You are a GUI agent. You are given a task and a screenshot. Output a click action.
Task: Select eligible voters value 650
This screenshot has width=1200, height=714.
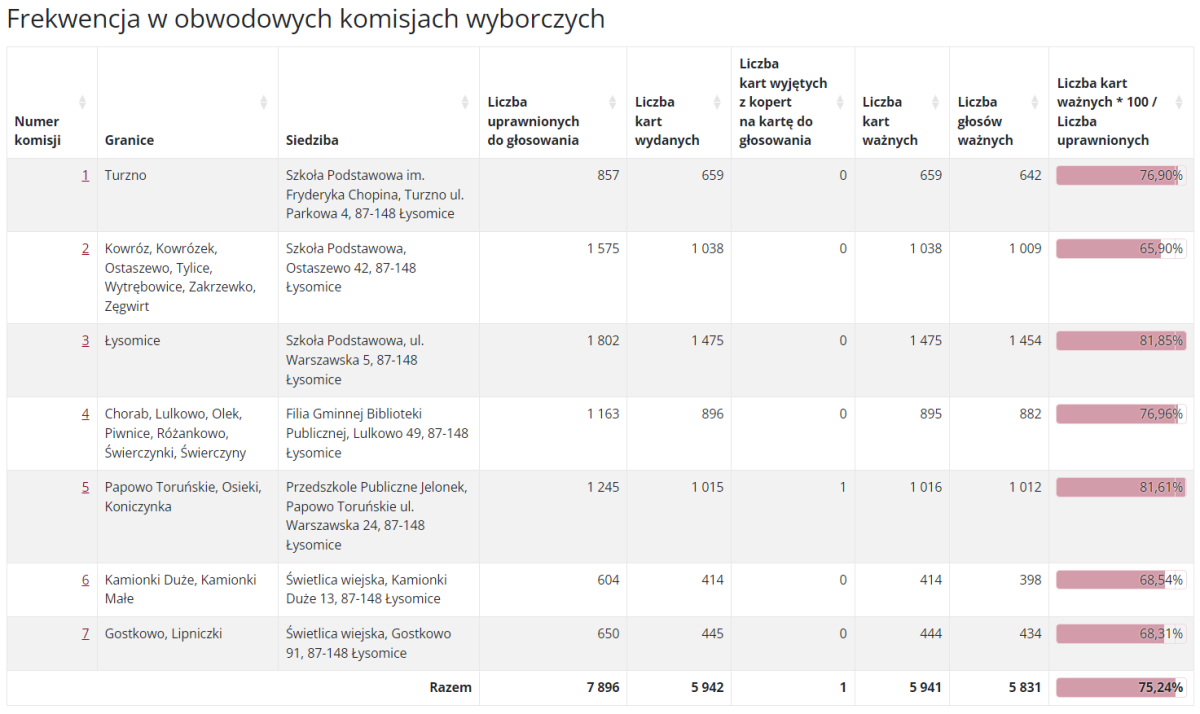click(608, 634)
